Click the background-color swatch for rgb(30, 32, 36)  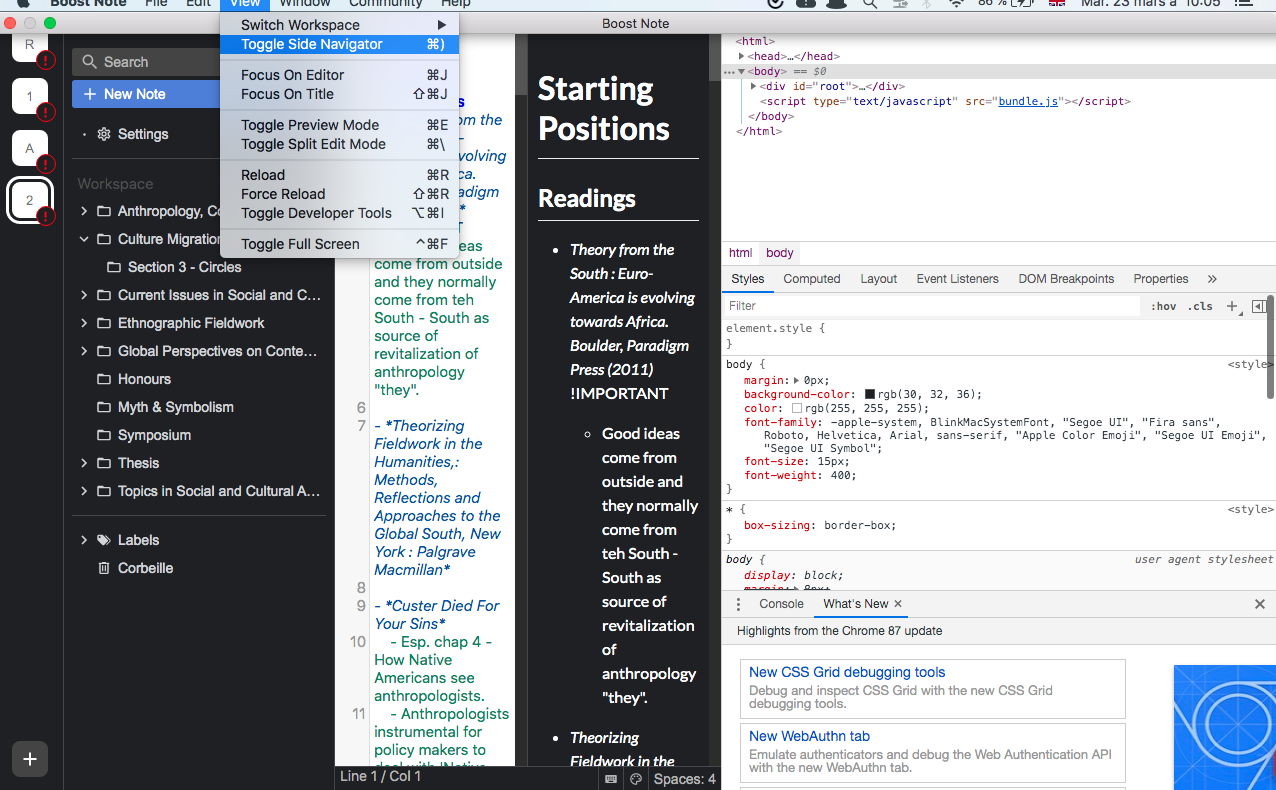pos(872,394)
